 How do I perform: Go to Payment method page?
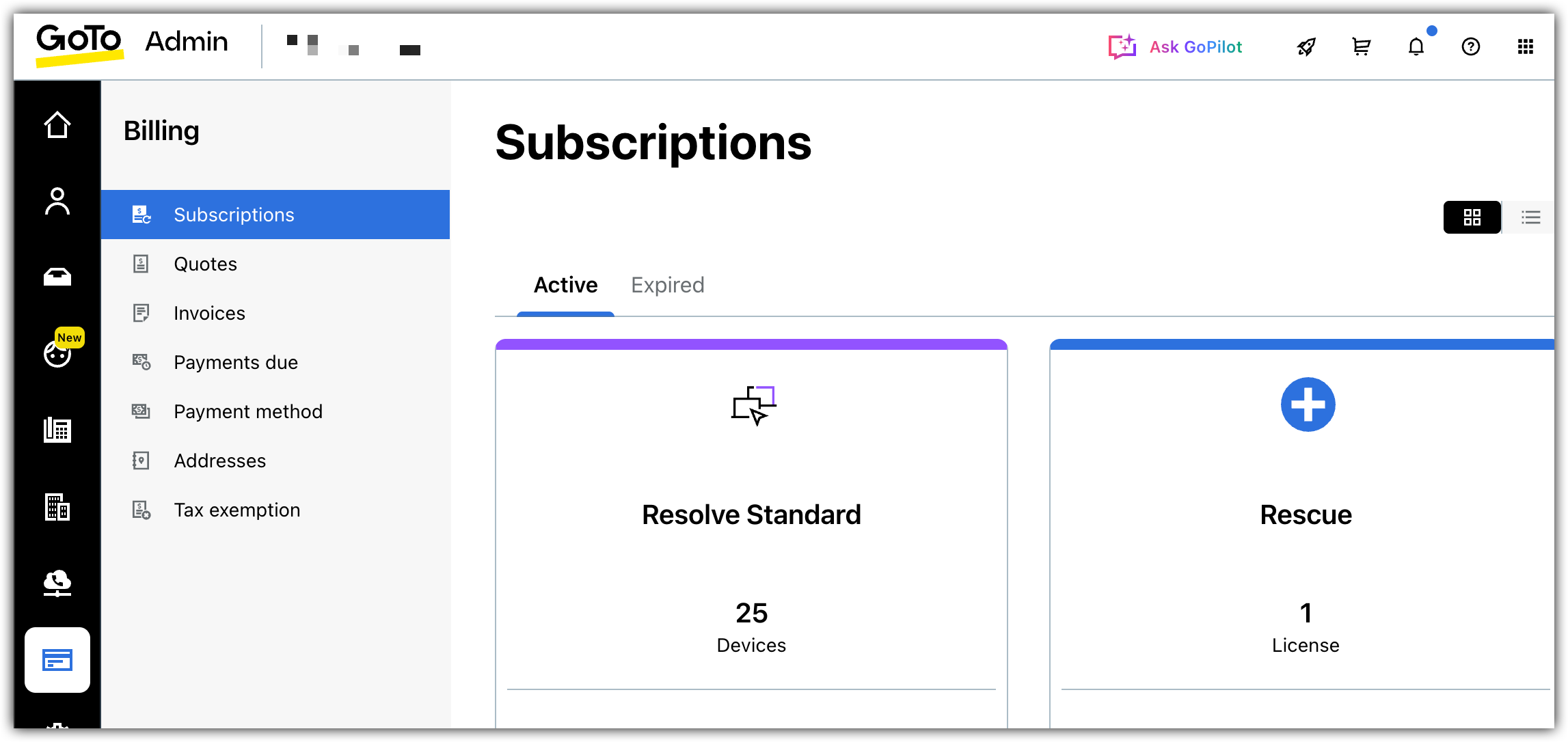(x=247, y=412)
